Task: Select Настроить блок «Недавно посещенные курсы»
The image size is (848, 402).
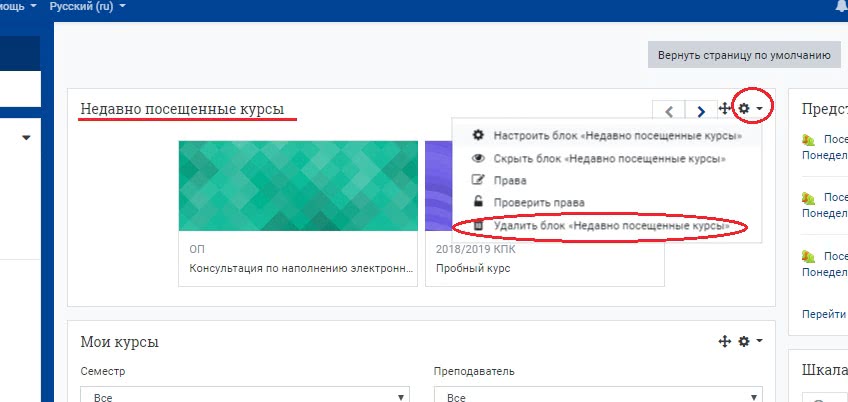Action: point(616,135)
